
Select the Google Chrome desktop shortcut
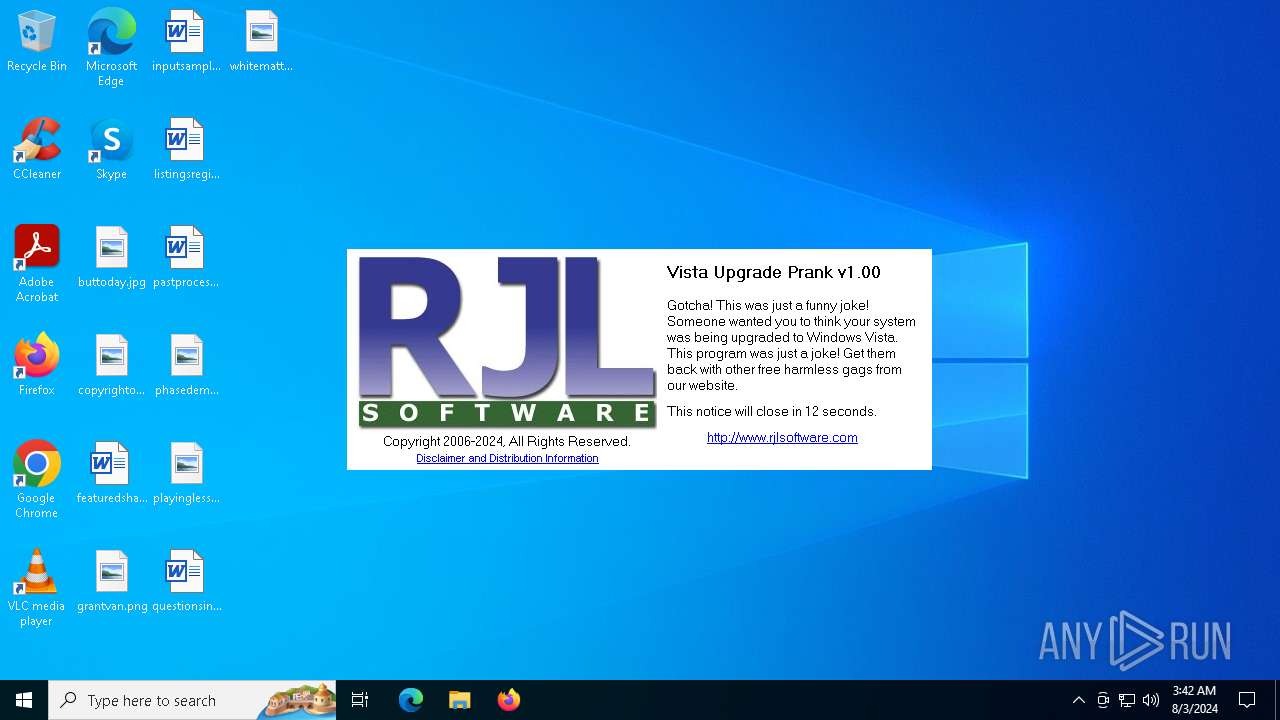click(37, 480)
